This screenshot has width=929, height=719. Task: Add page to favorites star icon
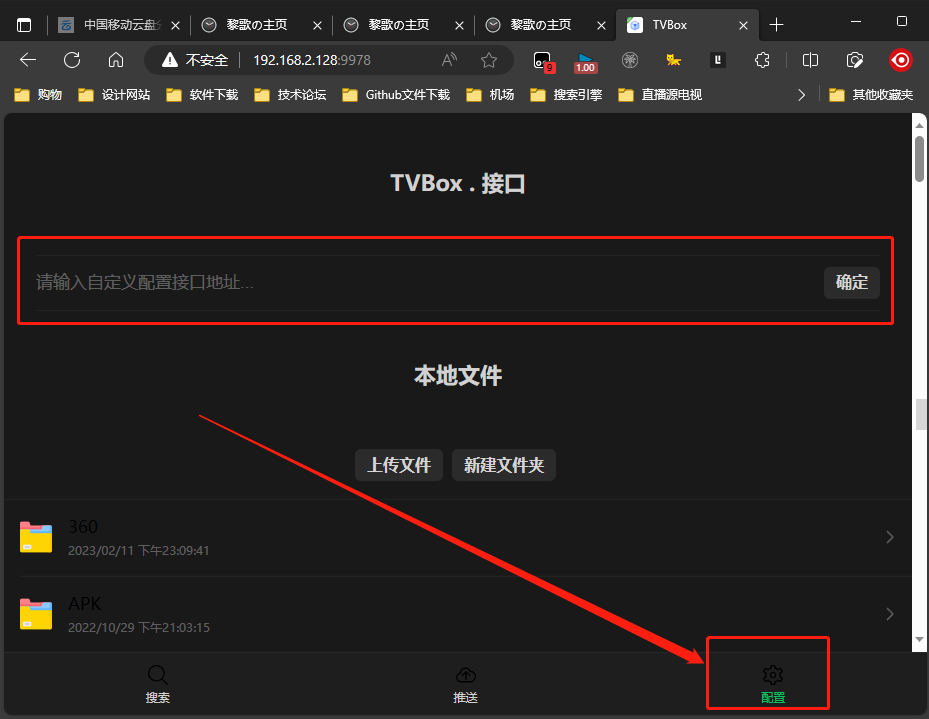(x=489, y=60)
